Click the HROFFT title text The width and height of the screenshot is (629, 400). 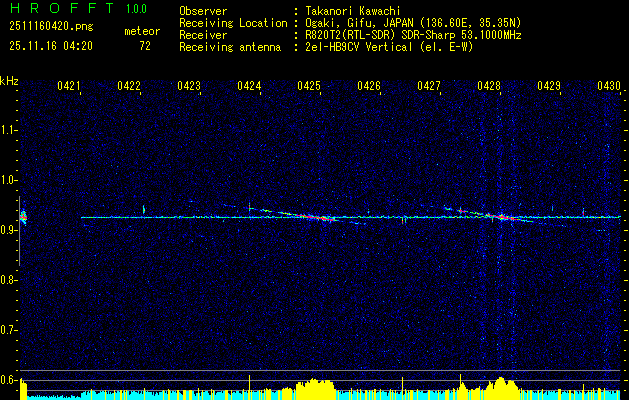pos(55,10)
